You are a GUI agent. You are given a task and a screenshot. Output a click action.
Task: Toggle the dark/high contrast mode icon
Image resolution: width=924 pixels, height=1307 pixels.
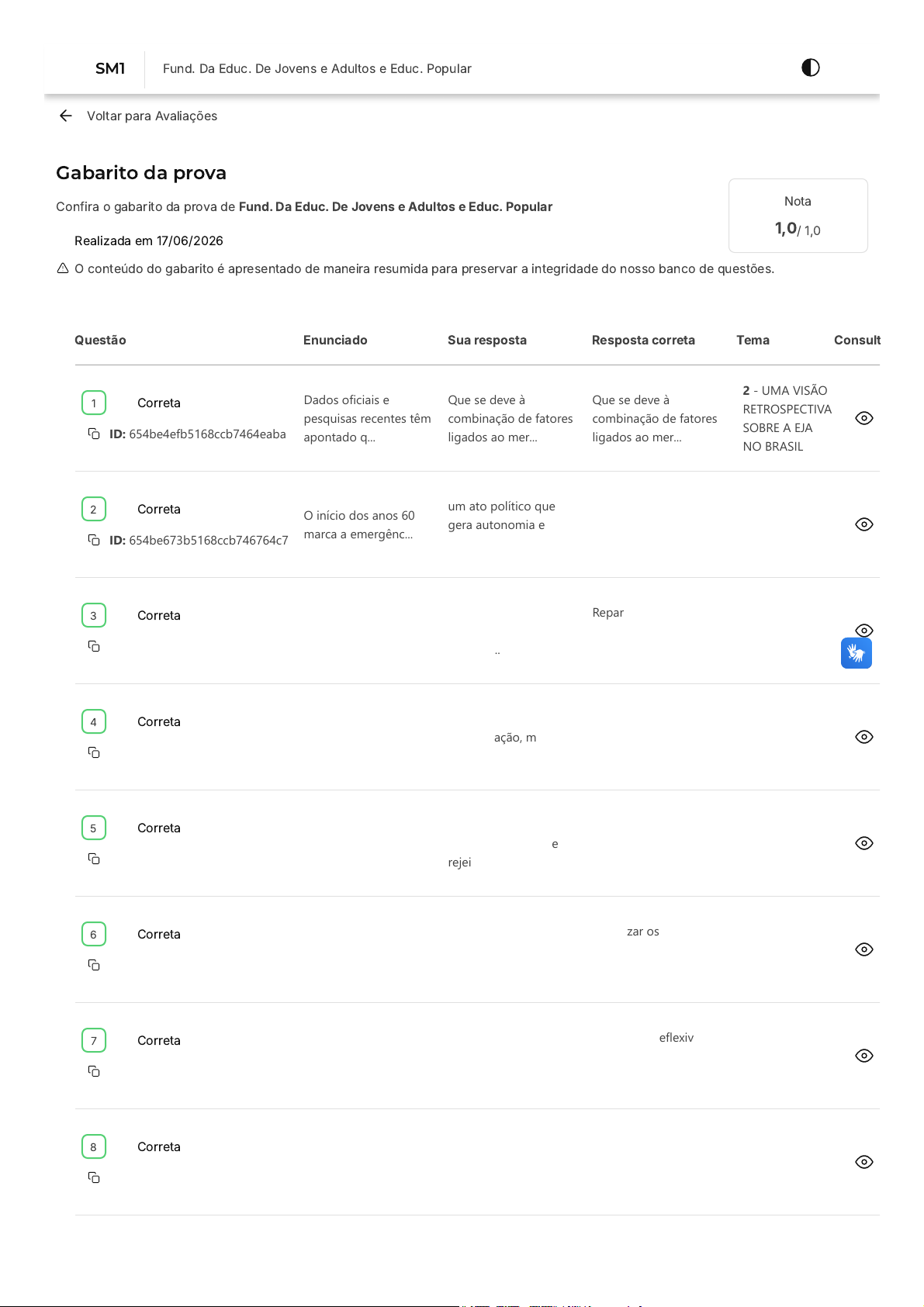810,67
